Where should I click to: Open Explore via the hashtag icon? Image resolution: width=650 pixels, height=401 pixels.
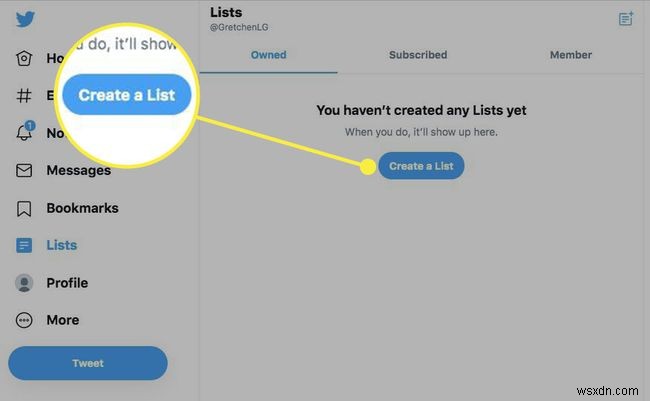coord(25,96)
